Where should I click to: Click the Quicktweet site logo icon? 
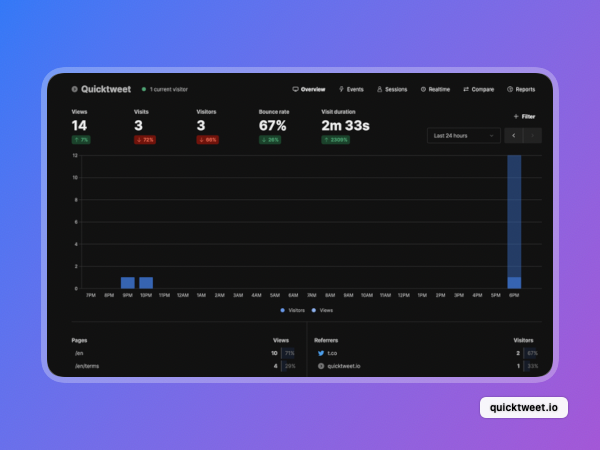point(75,89)
